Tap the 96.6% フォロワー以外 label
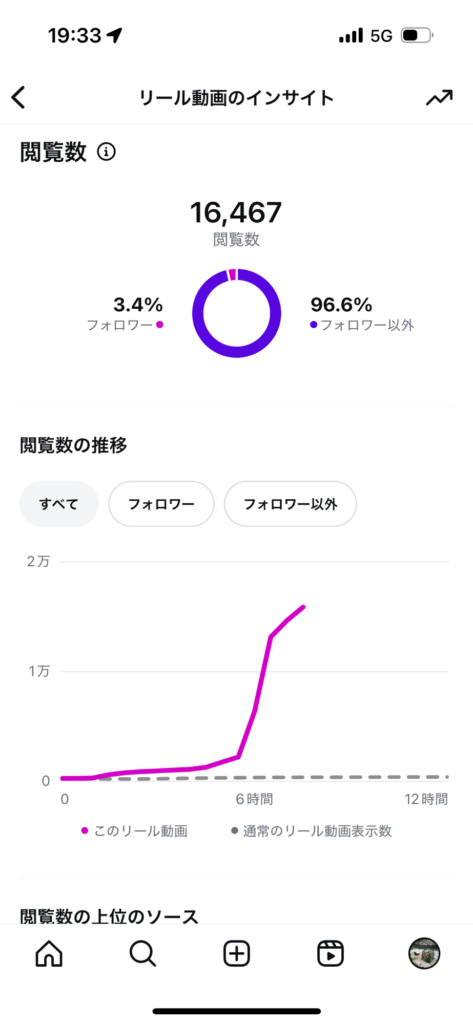This screenshot has width=473, height=1024. pos(362,313)
